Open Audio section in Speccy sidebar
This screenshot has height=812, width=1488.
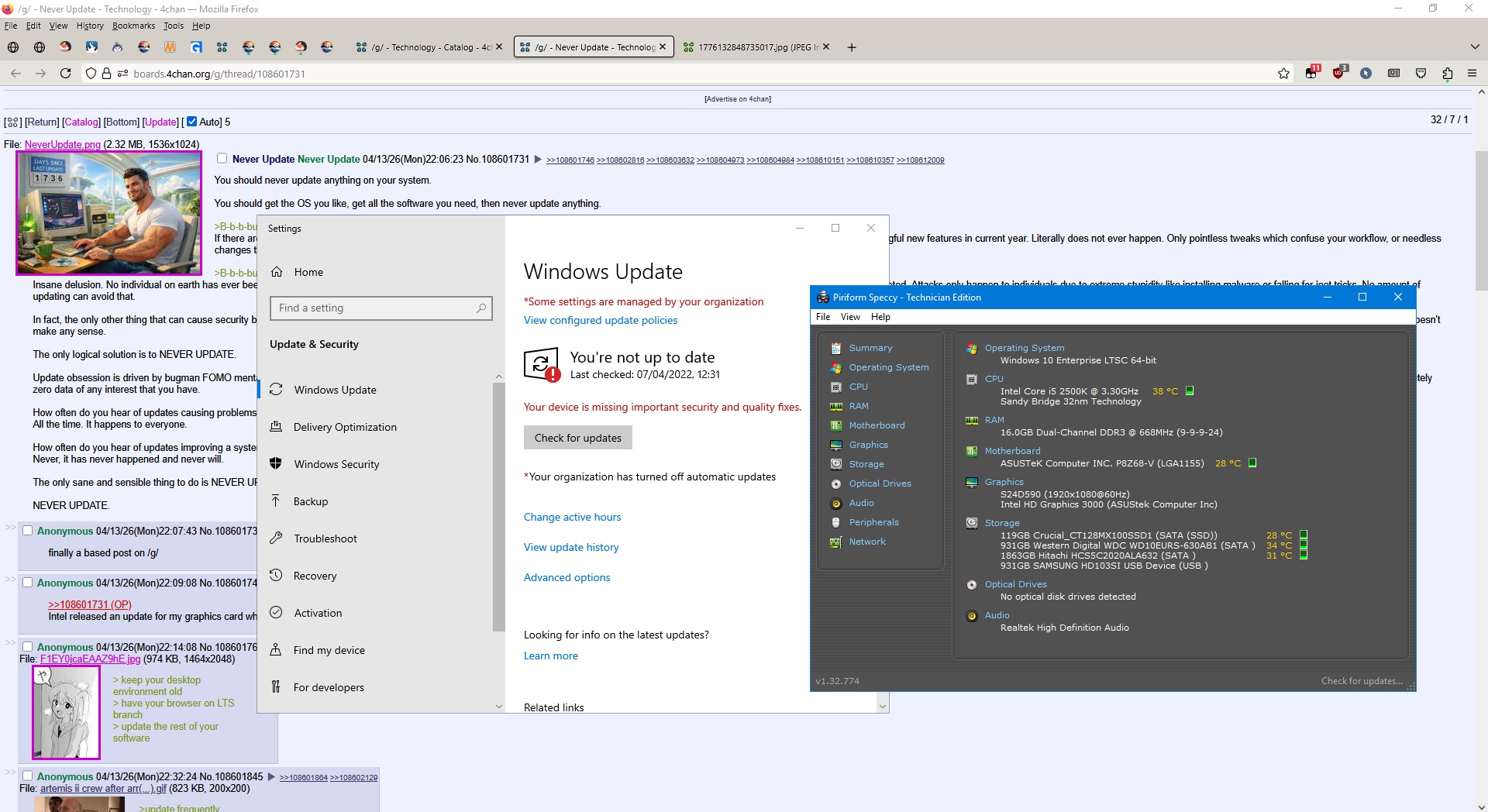pyautogui.click(x=861, y=503)
